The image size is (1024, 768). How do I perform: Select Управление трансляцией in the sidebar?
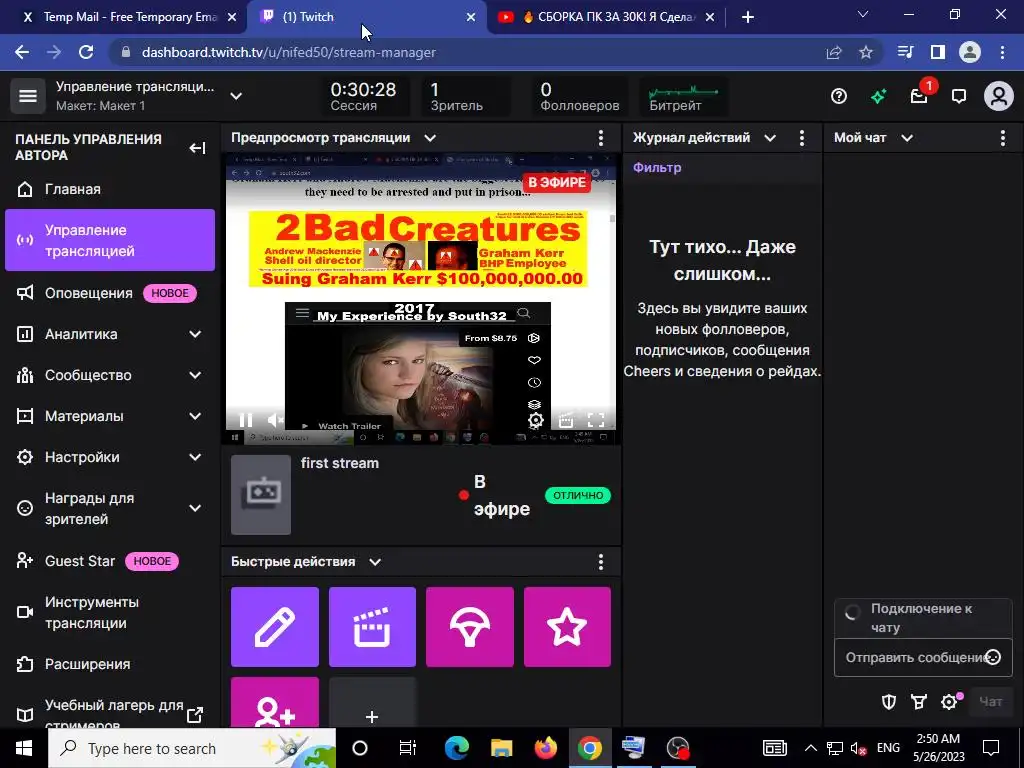coord(110,240)
